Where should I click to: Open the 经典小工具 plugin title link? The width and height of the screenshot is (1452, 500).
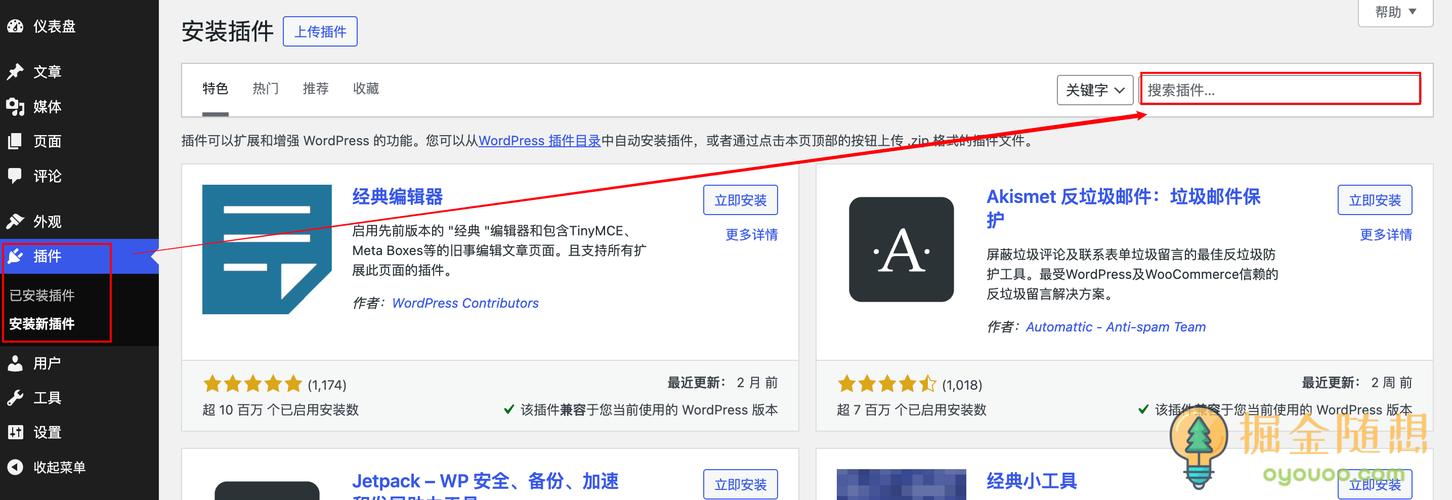tap(1032, 482)
